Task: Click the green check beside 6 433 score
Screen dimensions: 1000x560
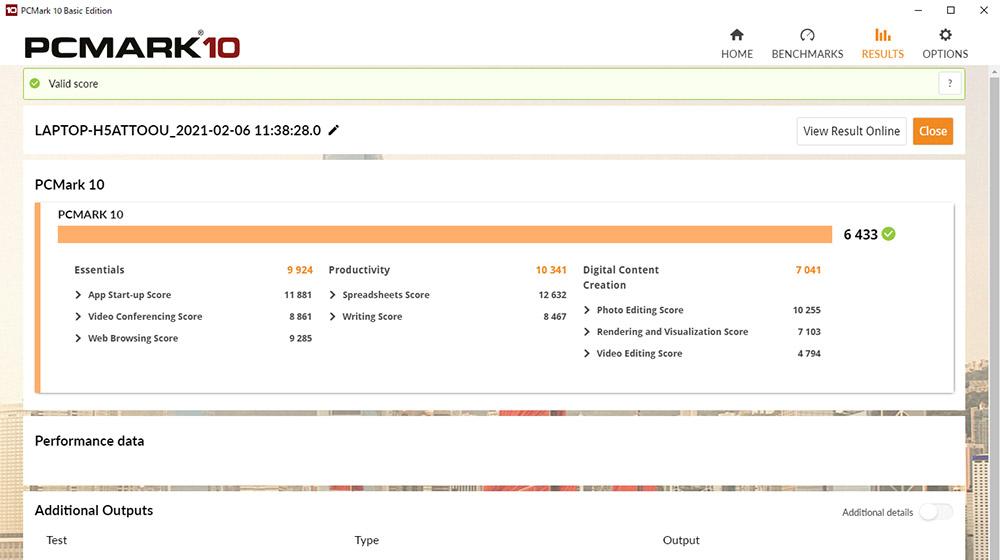Action: (x=888, y=234)
